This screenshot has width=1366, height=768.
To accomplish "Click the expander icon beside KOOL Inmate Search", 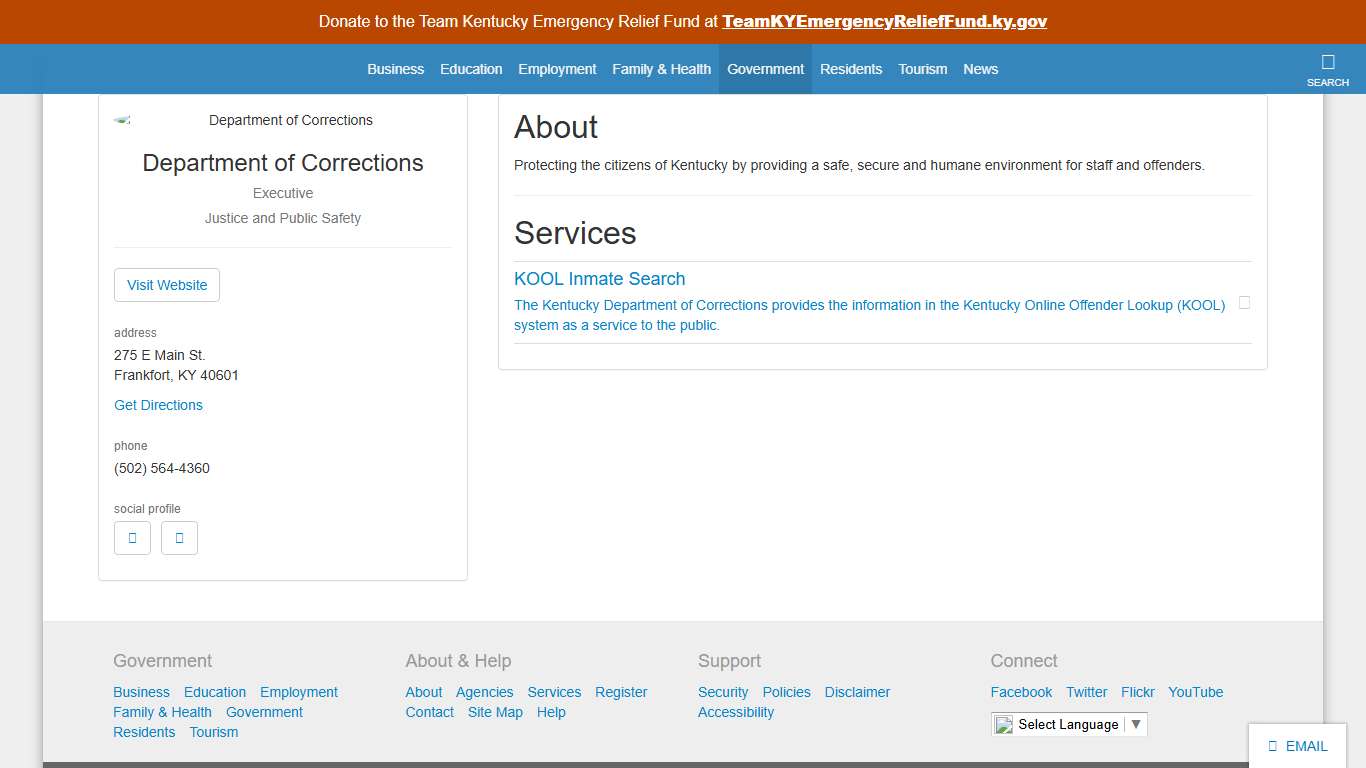I will [x=1243, y=303].
